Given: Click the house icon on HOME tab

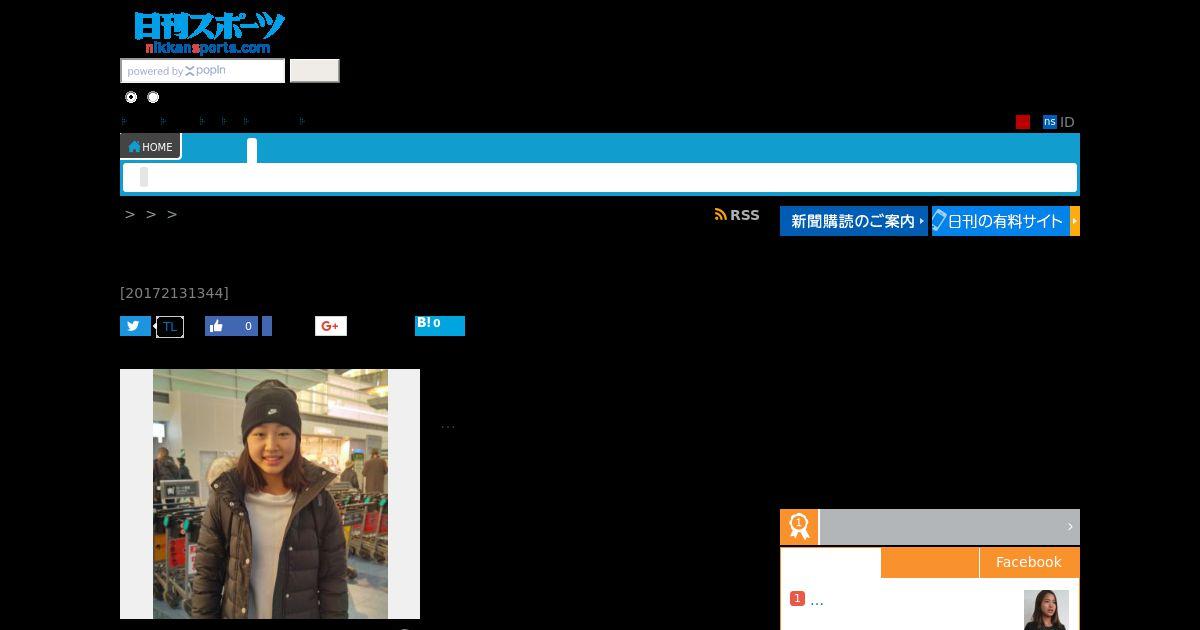Looking at the screenshot, I should coord(134,147).
